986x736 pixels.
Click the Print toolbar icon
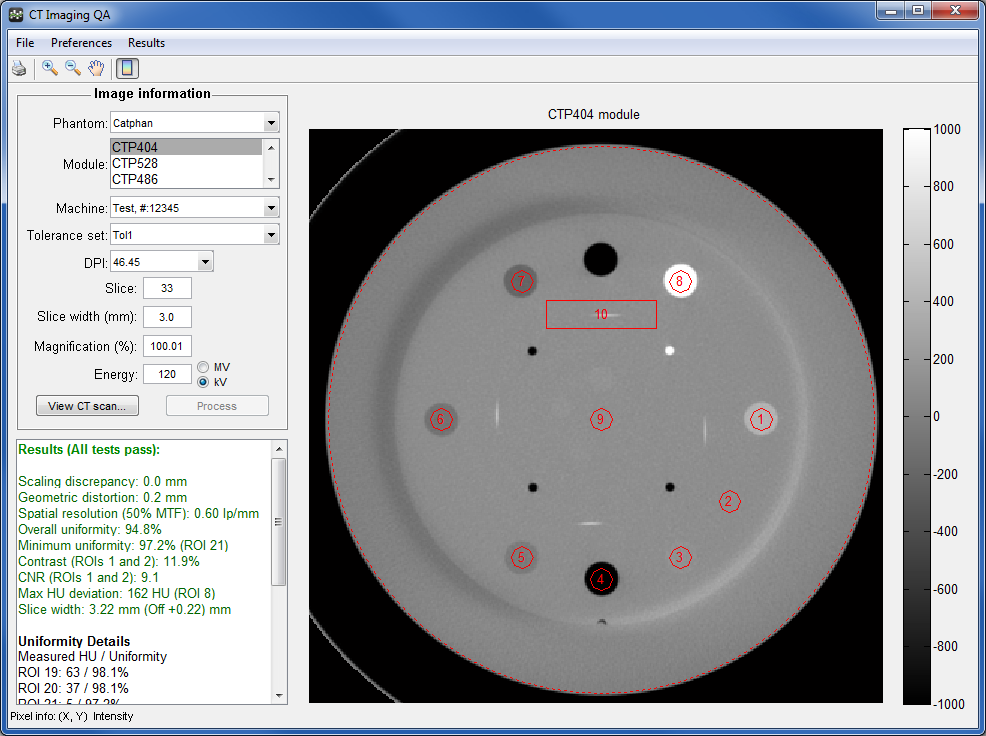19,68
